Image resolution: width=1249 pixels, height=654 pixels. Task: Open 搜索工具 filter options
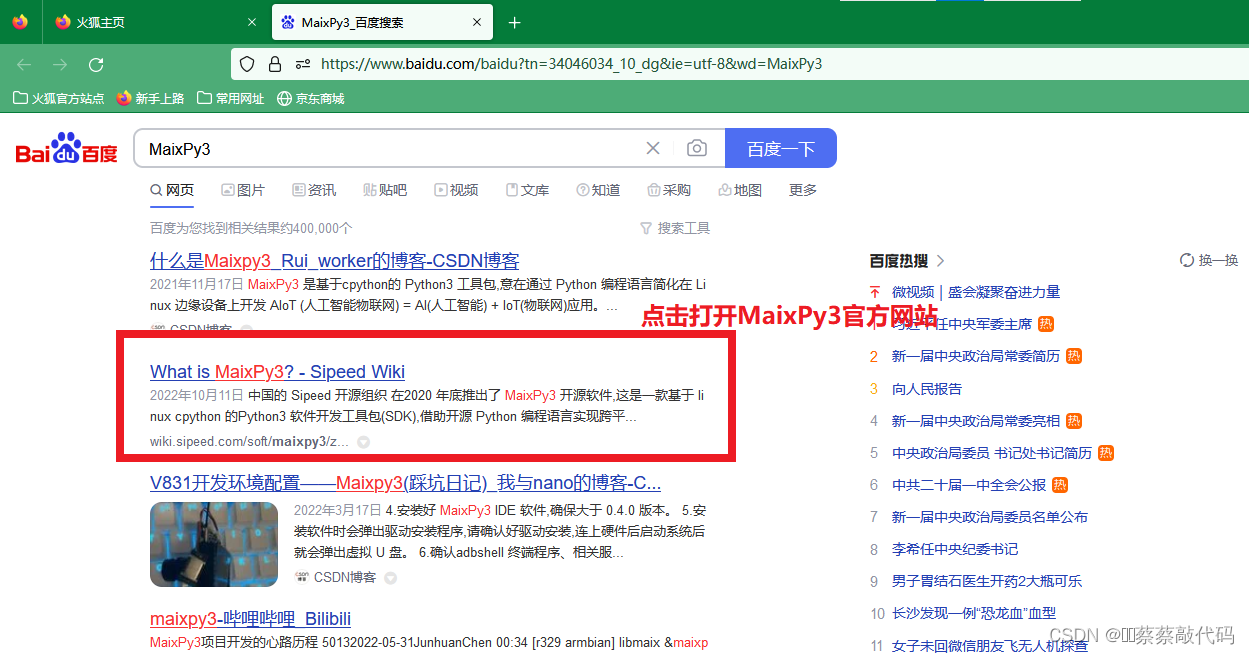pos(675,228)
